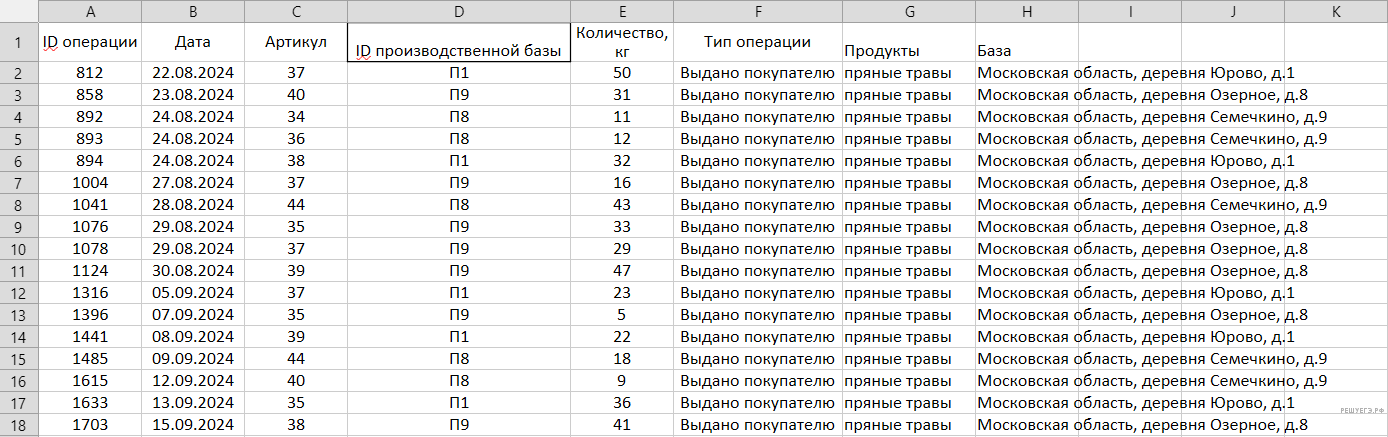Image resolution: width=1388 pixels, height=437 pixels.
Task: Click the "ID производственной базы" header cell
Action: (458, 50)
